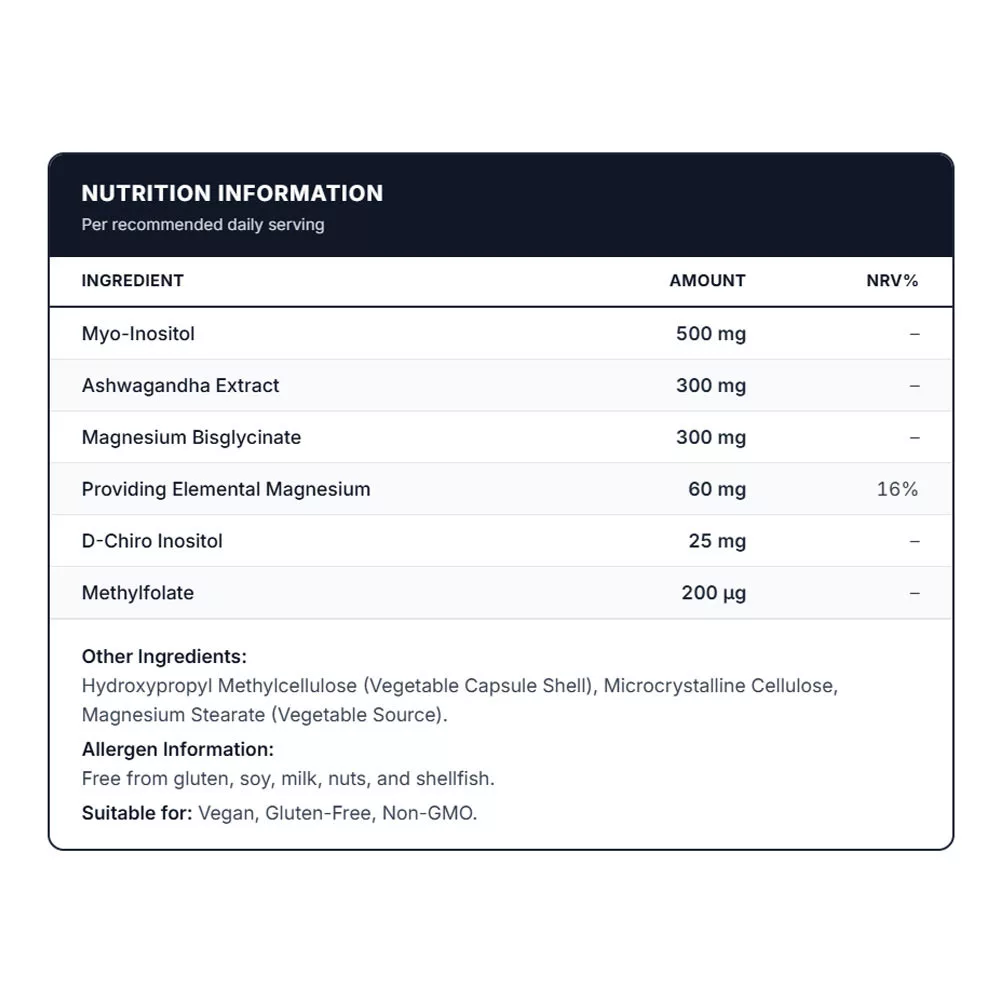Select the D-Chiro Inositol row
This screenshot has height=1000, width=1000.
click(x=501, y=541)
